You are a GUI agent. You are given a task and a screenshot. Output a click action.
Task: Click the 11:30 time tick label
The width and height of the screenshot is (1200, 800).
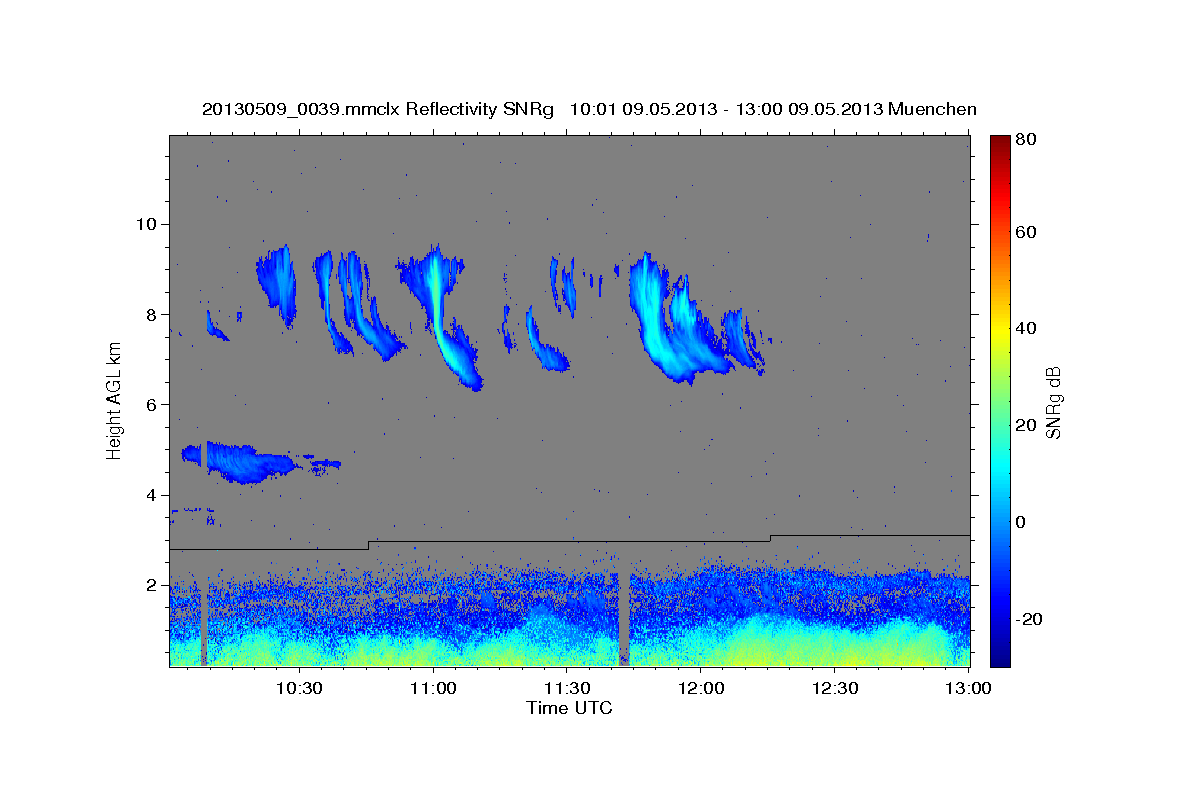(567, 688)
